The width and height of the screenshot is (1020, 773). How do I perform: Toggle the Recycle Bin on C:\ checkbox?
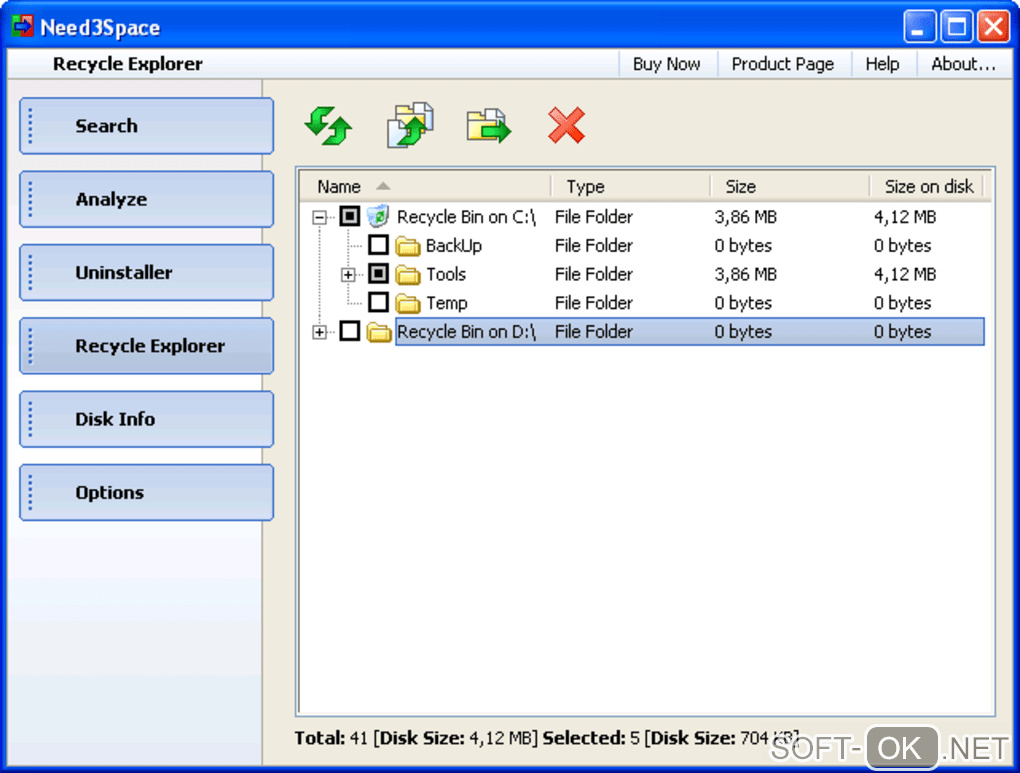click(x=350, y=216)
